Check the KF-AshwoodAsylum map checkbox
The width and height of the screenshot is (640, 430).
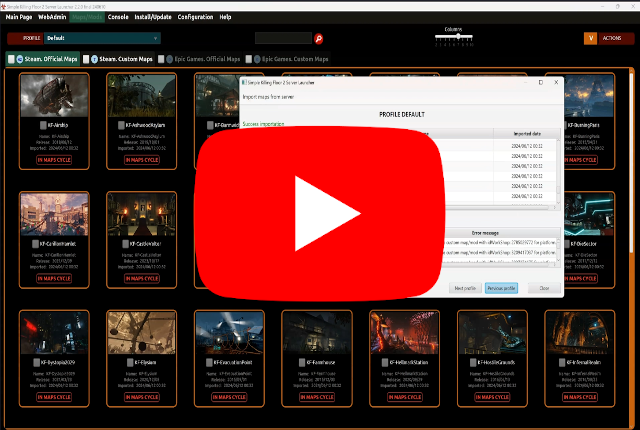click(x=121, y=125)
